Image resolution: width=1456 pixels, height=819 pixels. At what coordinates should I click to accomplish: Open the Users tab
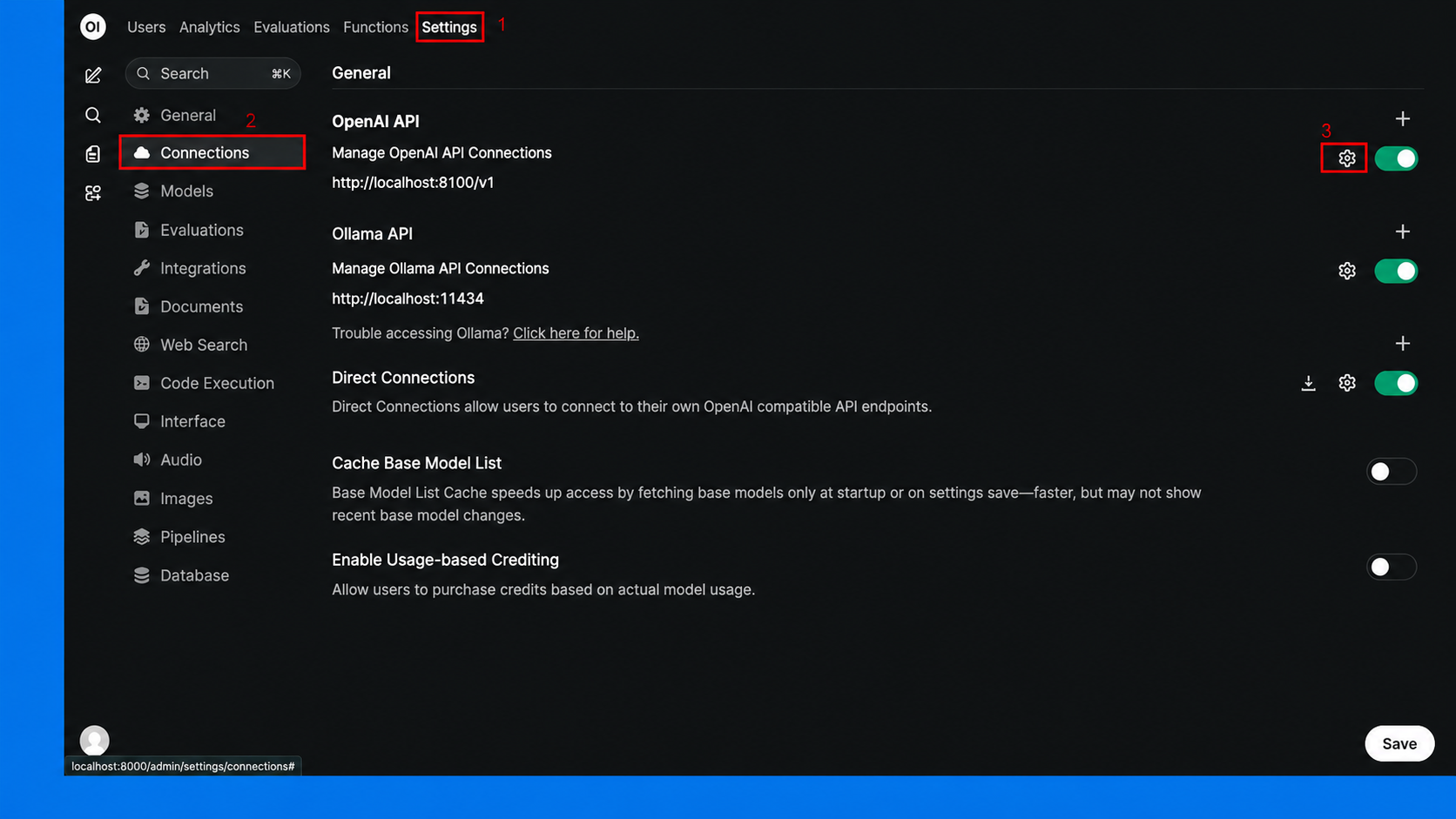click(x=146, y=27)
